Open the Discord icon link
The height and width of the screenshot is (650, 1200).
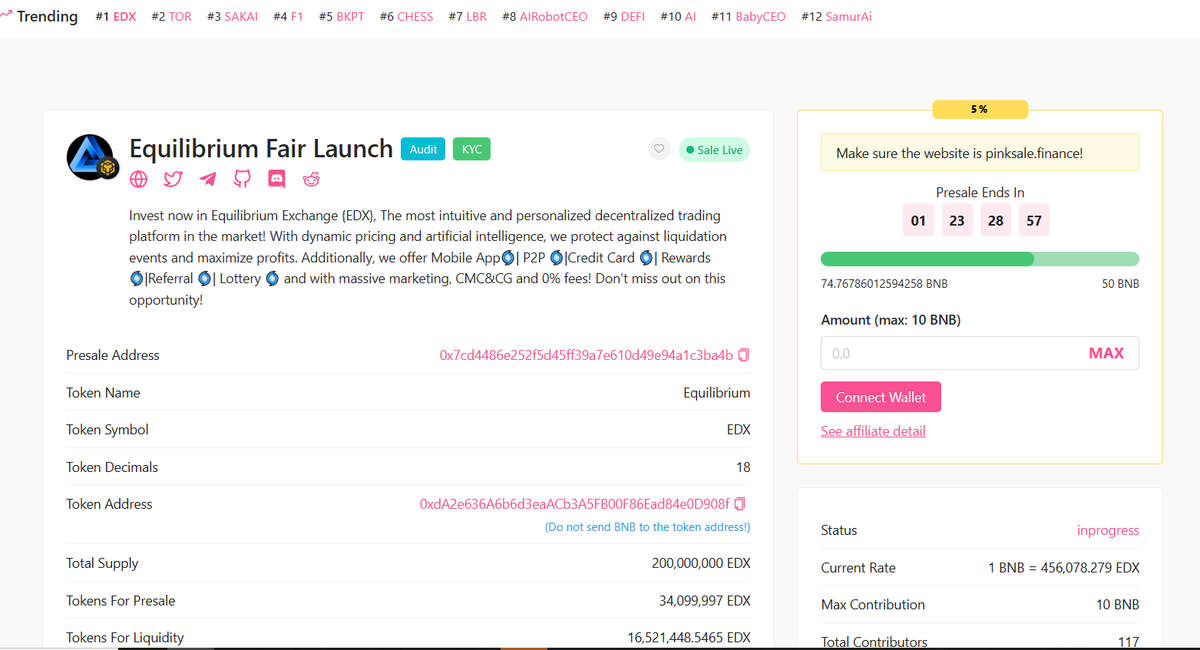click(277, 180)
